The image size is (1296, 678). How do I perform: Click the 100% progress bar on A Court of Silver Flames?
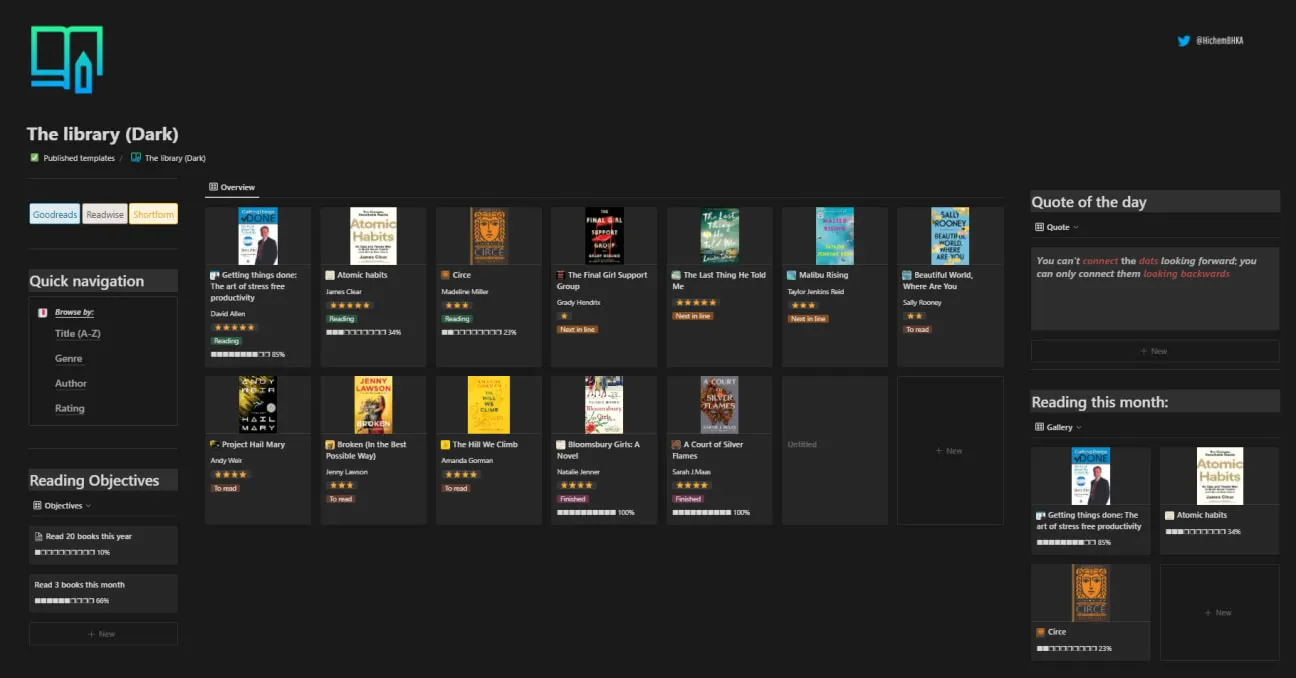tap(703, 512)
